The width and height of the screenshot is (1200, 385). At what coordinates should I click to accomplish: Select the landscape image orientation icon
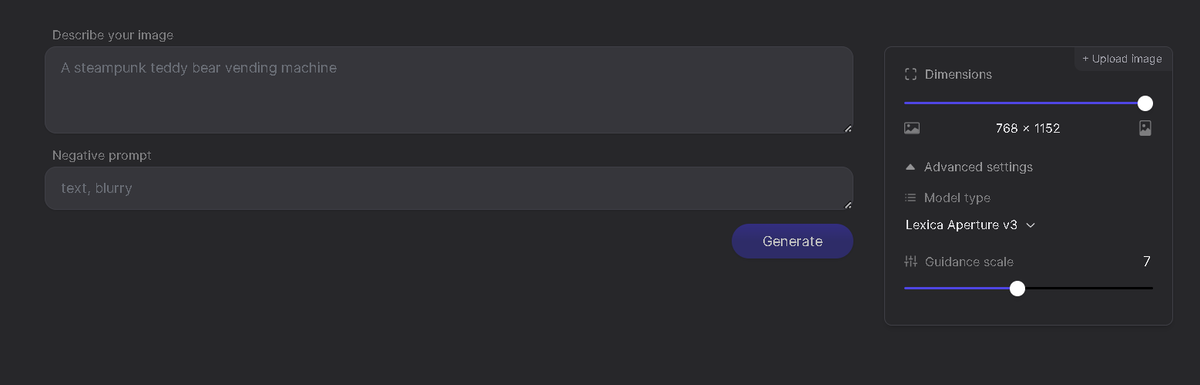(911, 128)
